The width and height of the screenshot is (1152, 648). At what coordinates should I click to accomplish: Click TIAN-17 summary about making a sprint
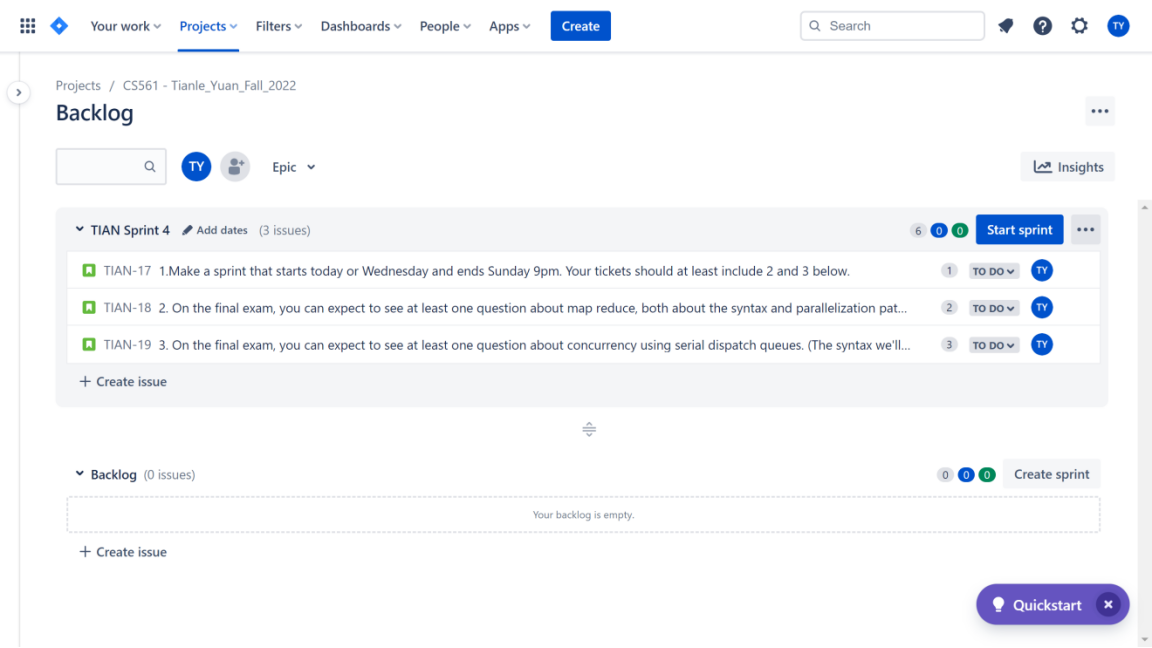504,271
